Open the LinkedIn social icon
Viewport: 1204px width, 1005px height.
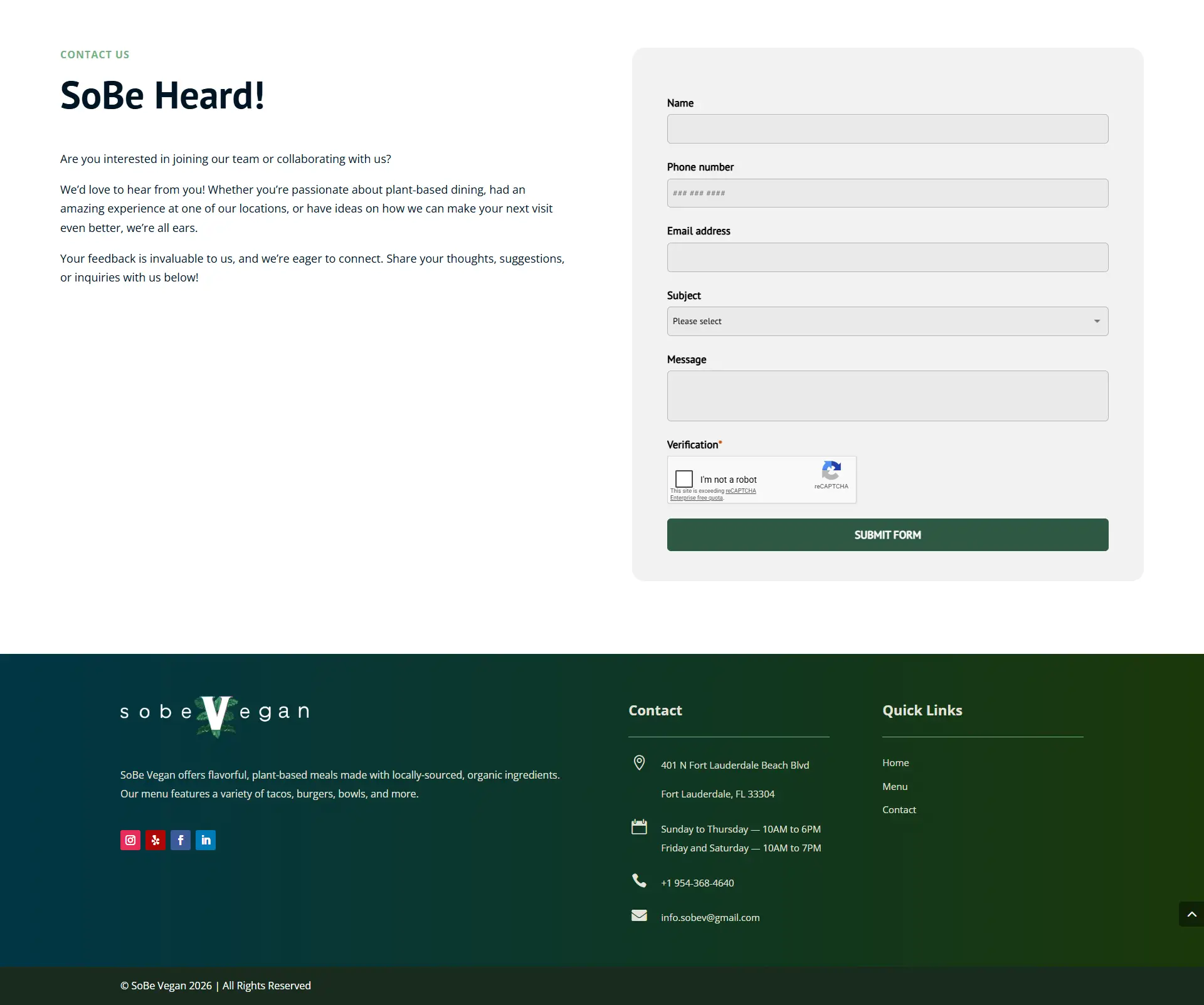click(x=206, y=840)
